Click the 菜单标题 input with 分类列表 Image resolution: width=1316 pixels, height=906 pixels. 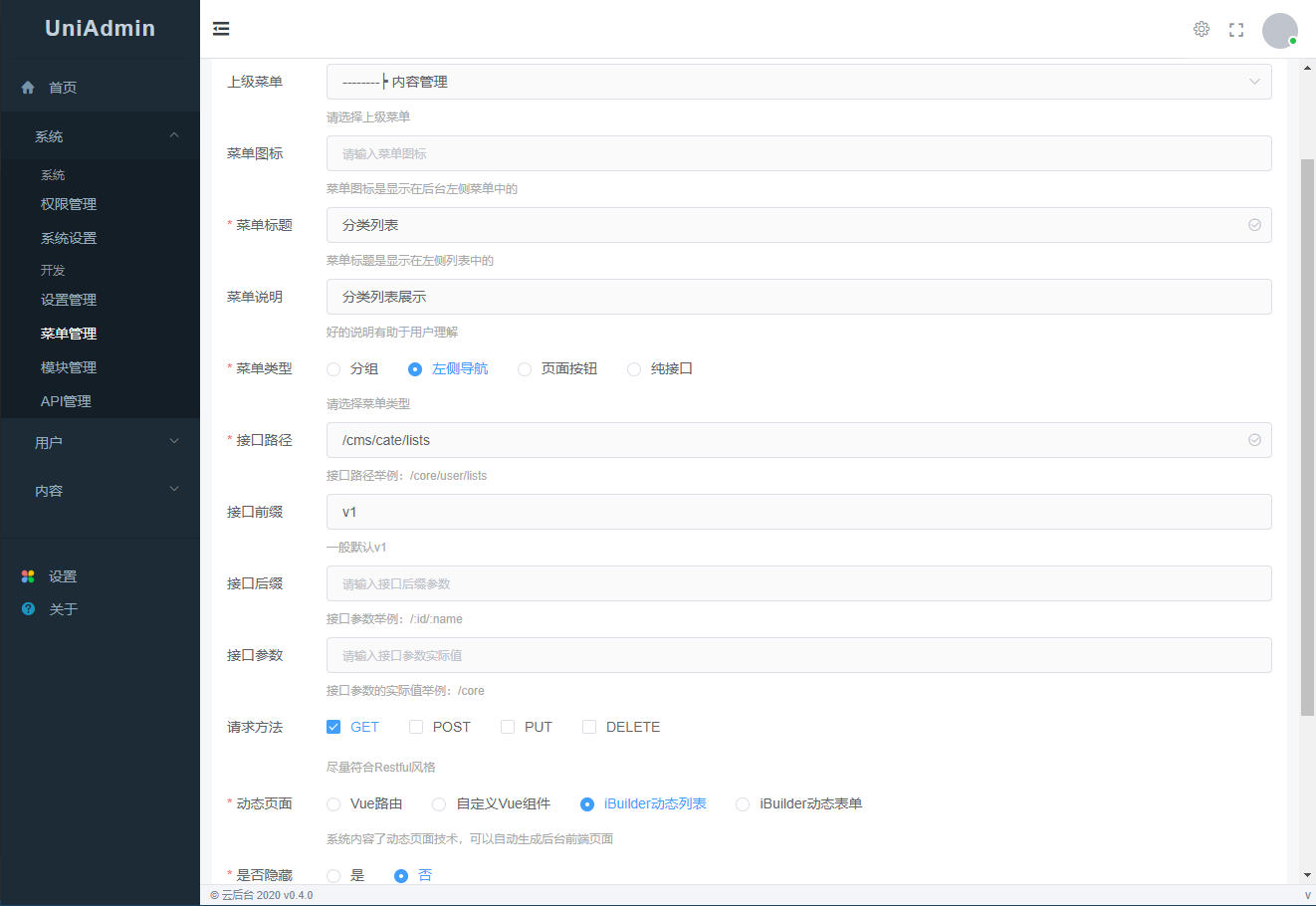tap(798, 225)
